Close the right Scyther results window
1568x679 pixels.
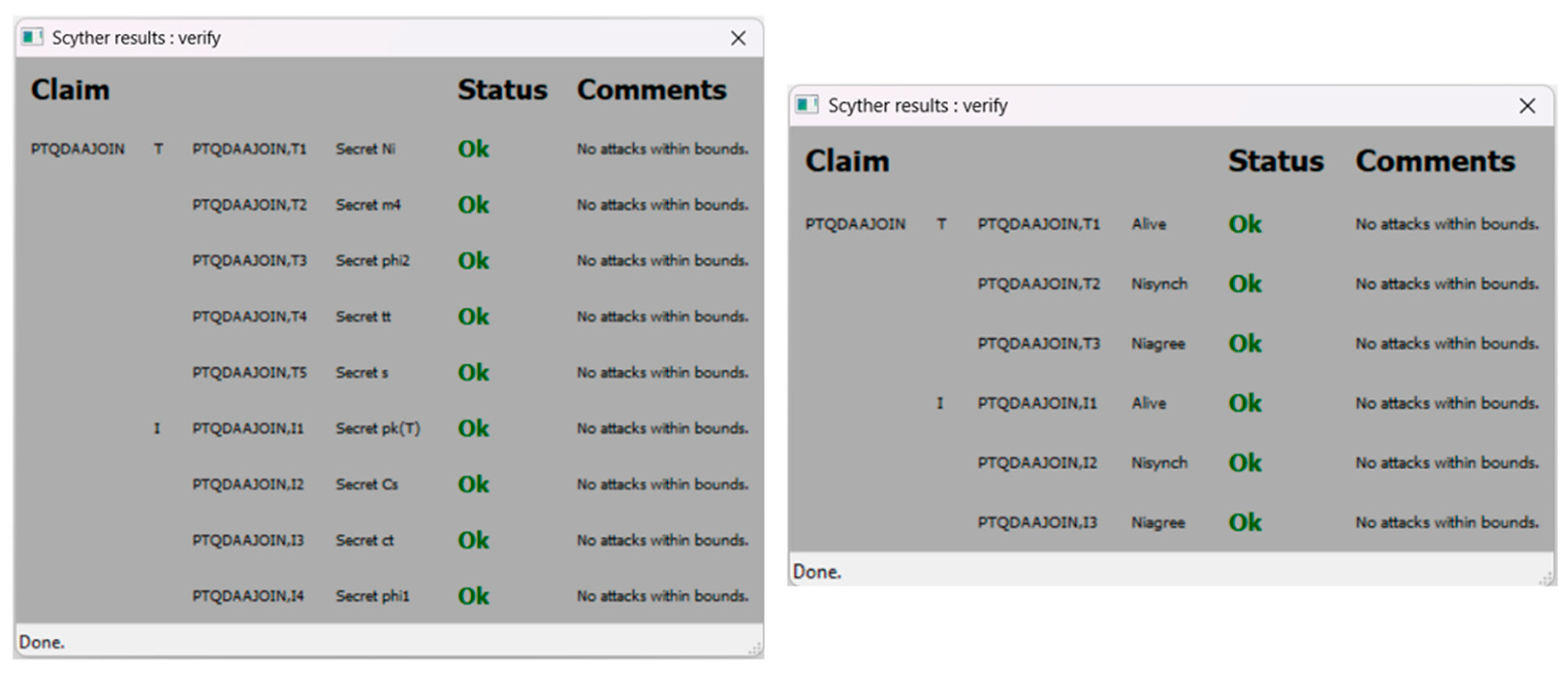click(1527, 105)
